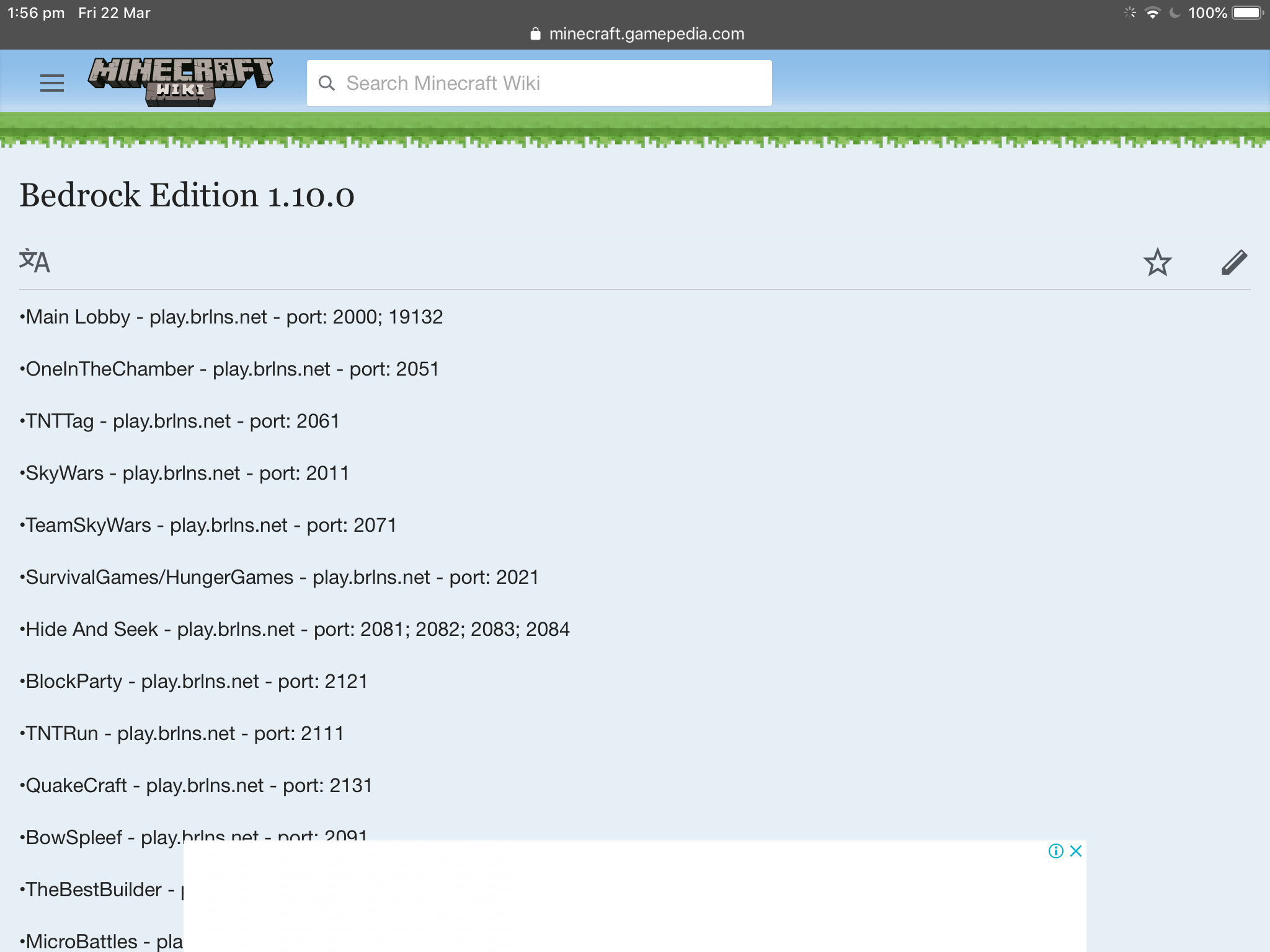Screen dimensions: 1270x952
Task: Tap the search magnifier icon
Action: 327,83
